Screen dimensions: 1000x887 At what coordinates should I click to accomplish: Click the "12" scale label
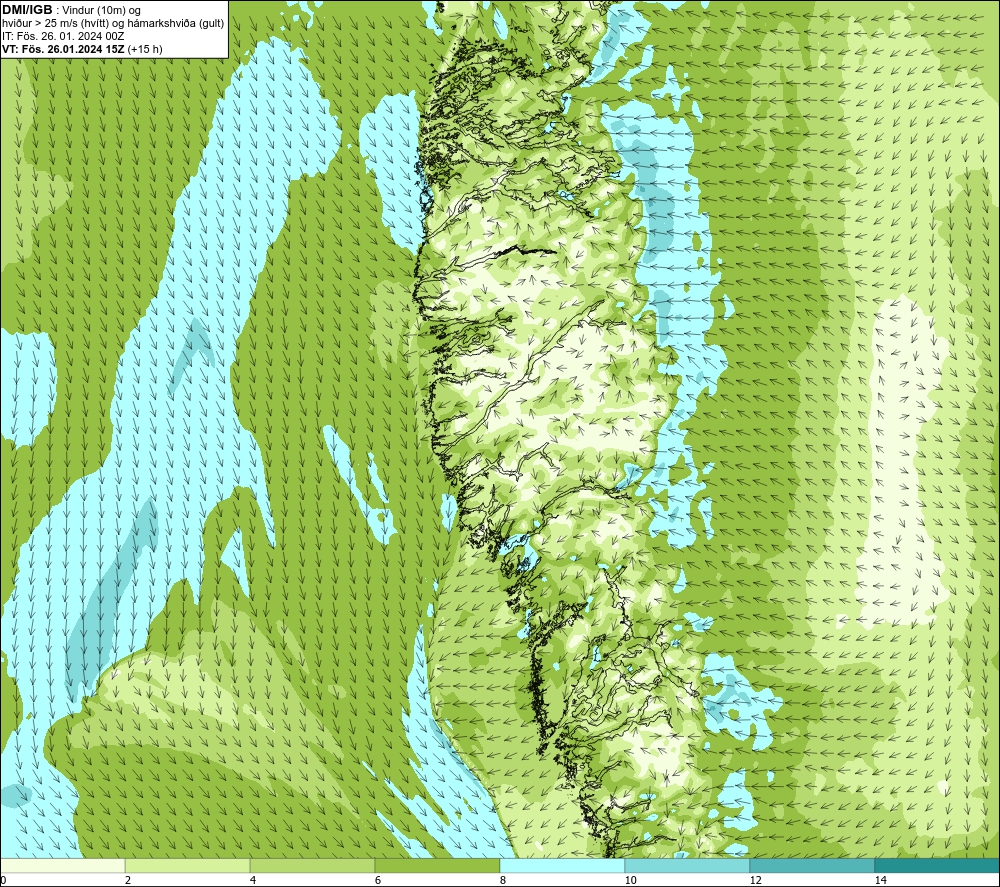[756, 880]
